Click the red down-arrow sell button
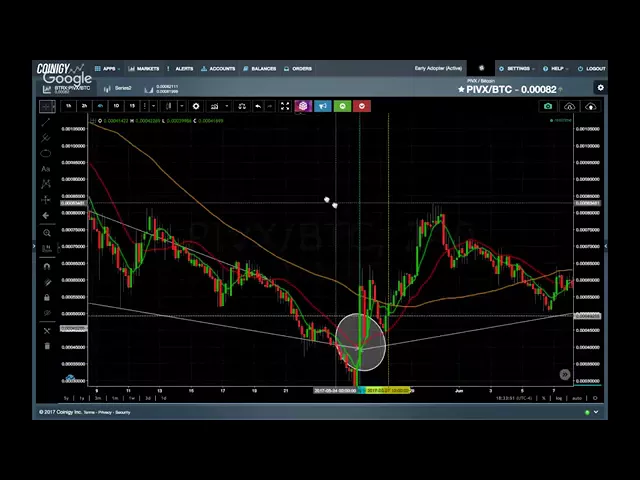 point(362,106)
